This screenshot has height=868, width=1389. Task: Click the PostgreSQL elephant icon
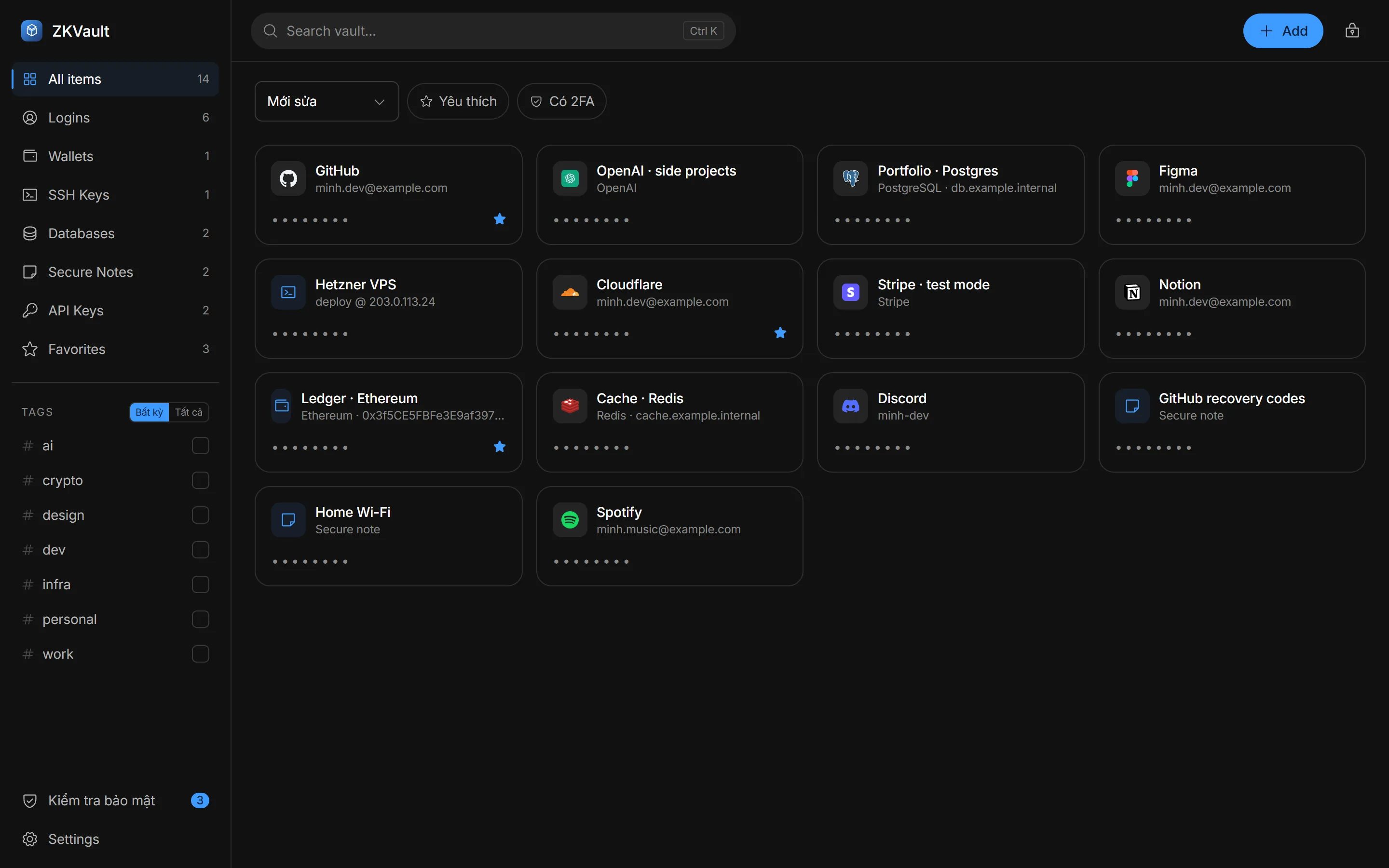(851, 178)
